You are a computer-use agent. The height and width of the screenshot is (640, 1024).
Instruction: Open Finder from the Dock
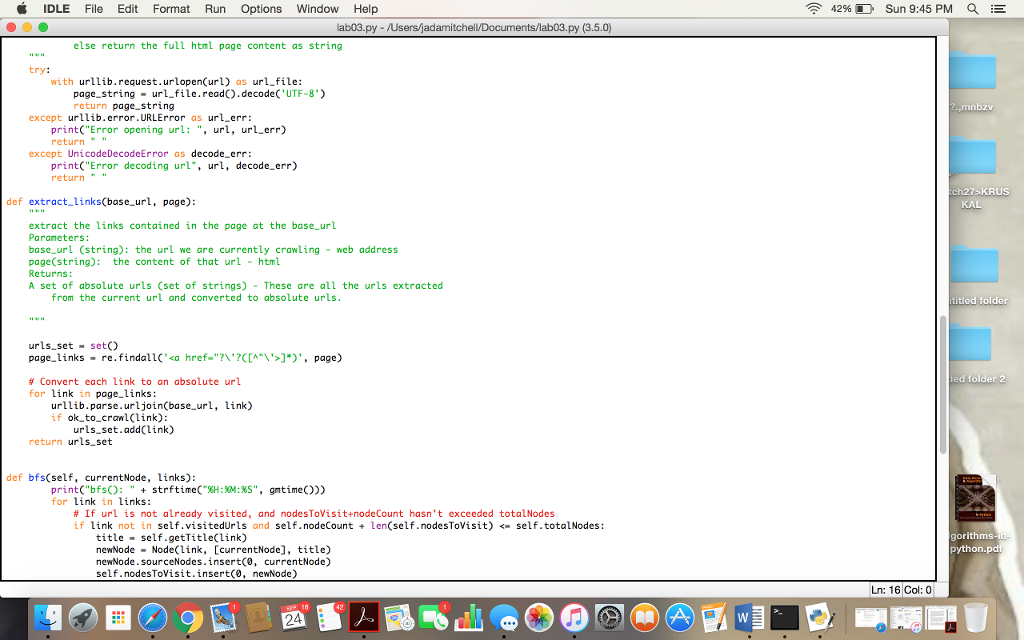pos(46,620)
